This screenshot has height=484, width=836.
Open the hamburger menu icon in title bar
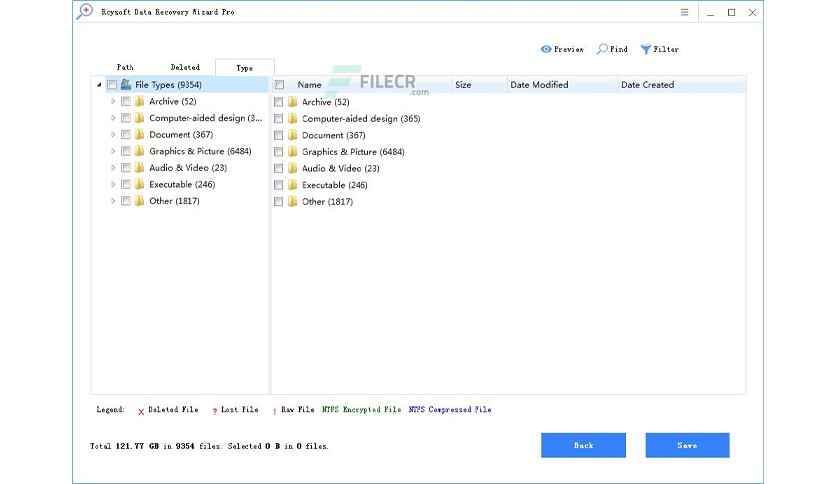(685, 12)
